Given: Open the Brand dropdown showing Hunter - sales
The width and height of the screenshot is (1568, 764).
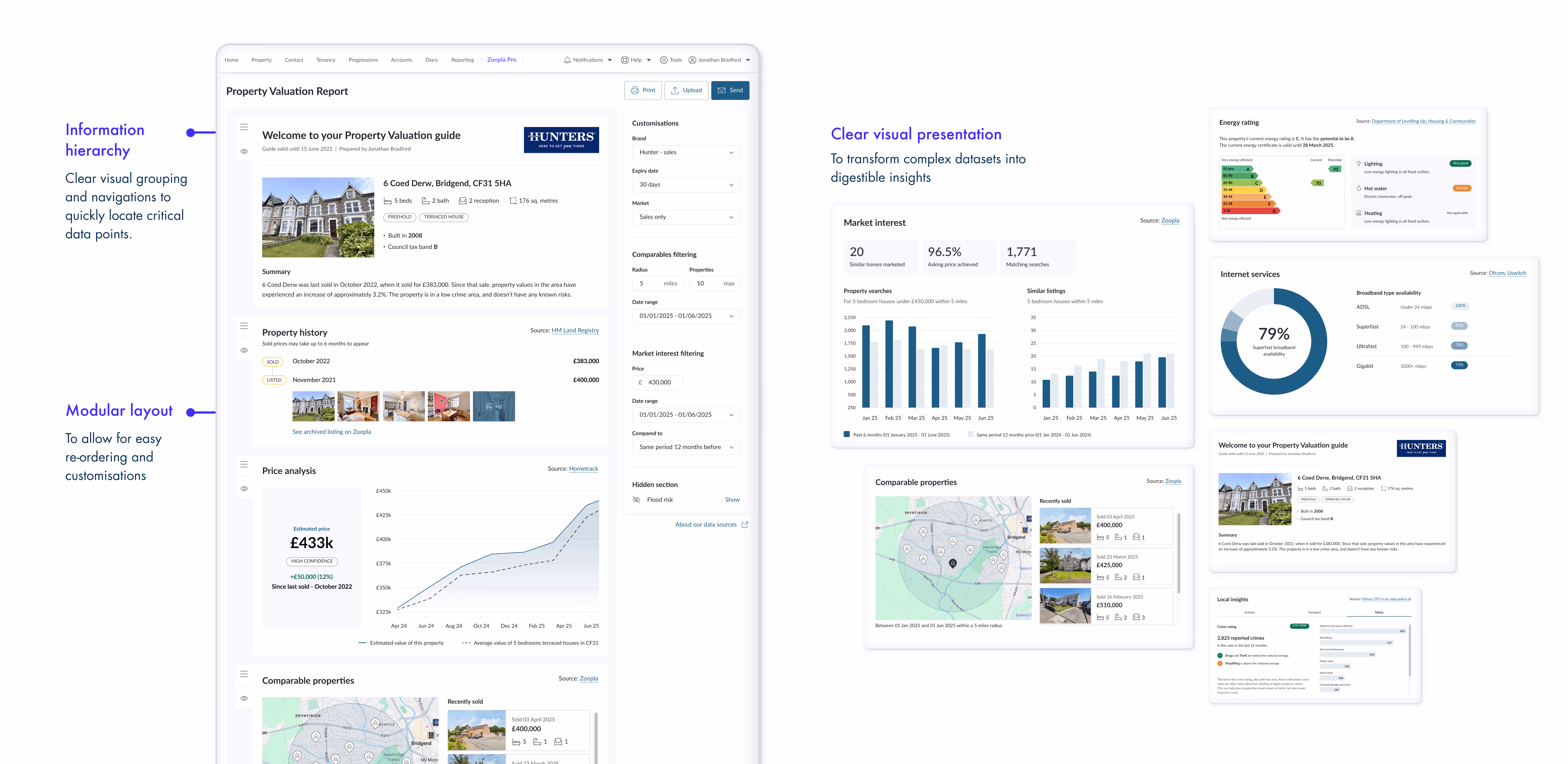Looking at the screenshot, I should (x=686, y=152).
